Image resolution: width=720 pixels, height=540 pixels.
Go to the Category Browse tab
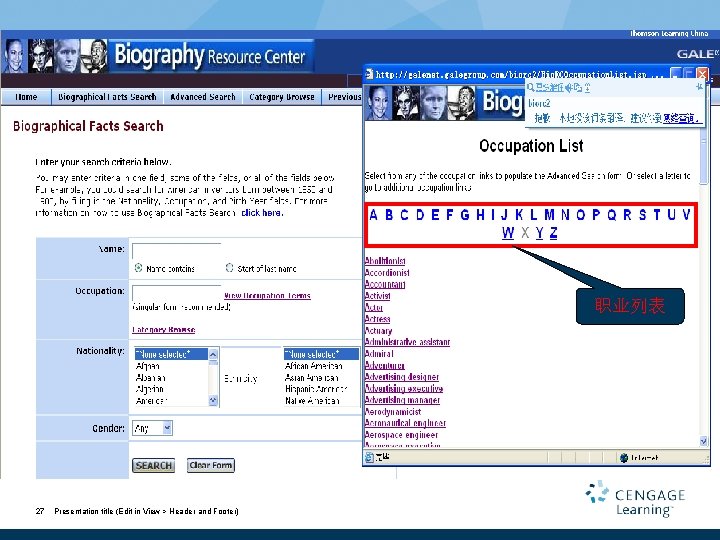pos(281,97)
